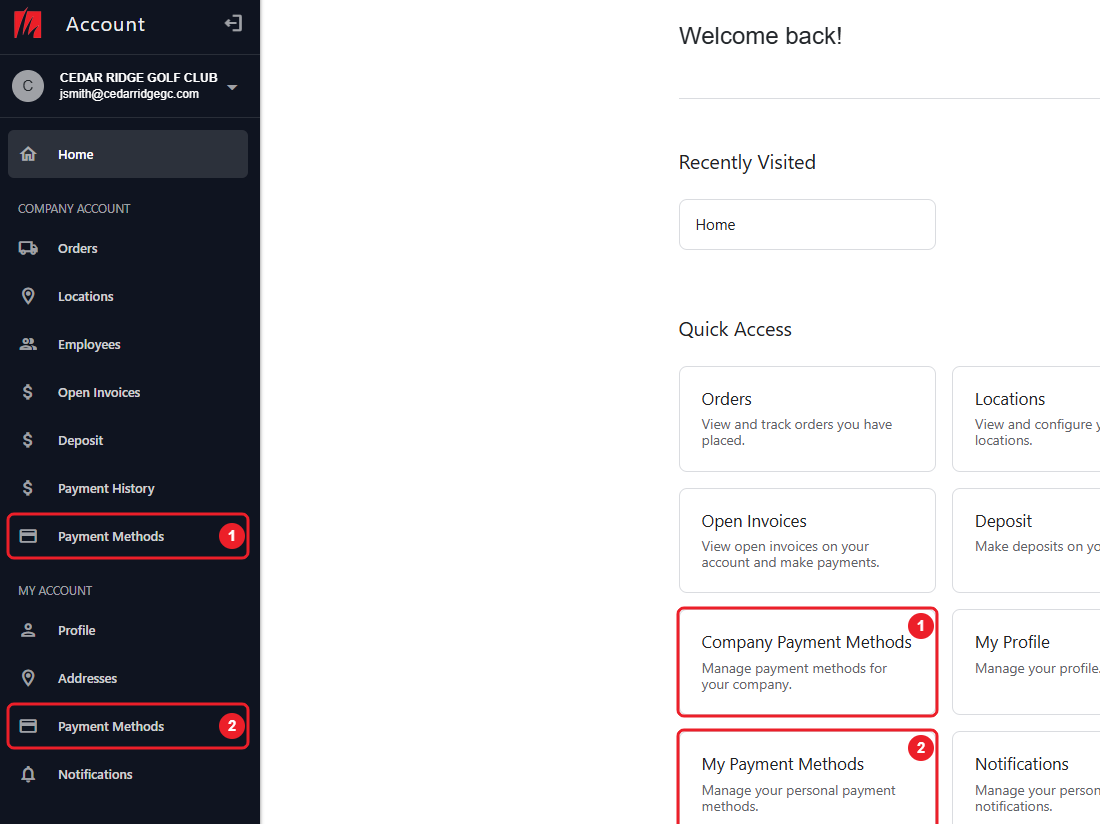The height and width of the screenshot is (824, 1100).
Task: Open the Orders quick access card
Action: click(x=807, y=419)
